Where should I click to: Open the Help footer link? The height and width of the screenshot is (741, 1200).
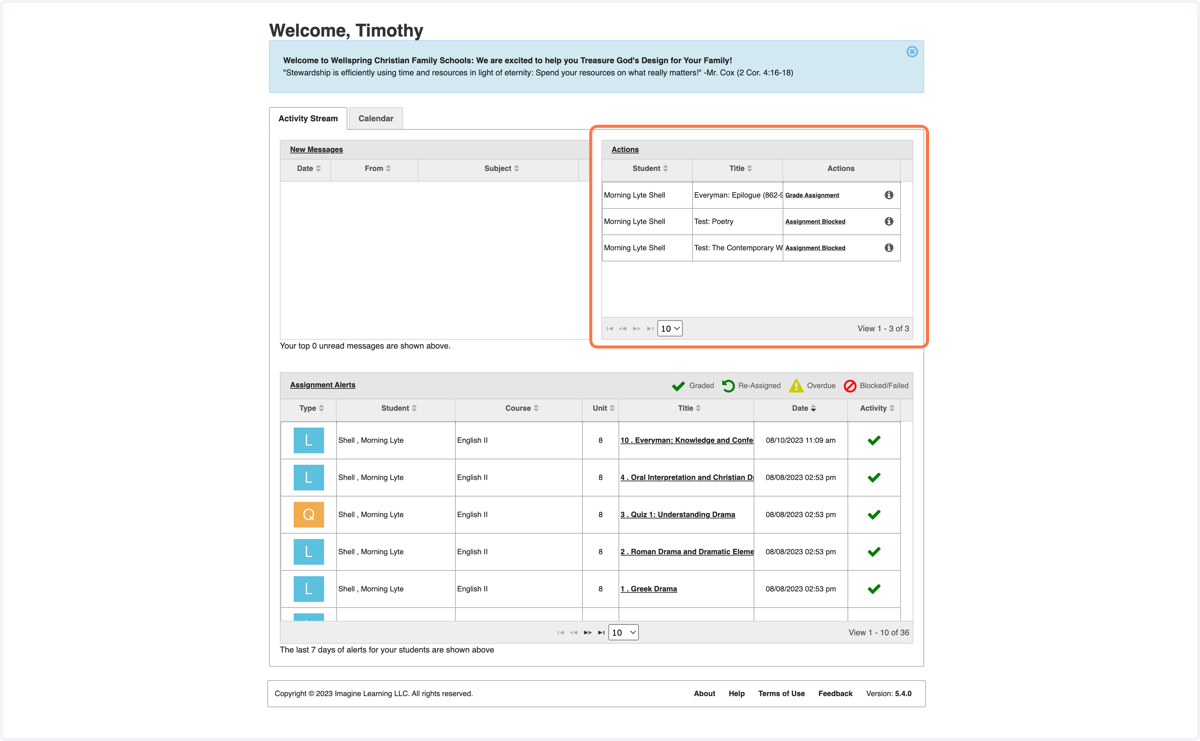pos(736,693)
